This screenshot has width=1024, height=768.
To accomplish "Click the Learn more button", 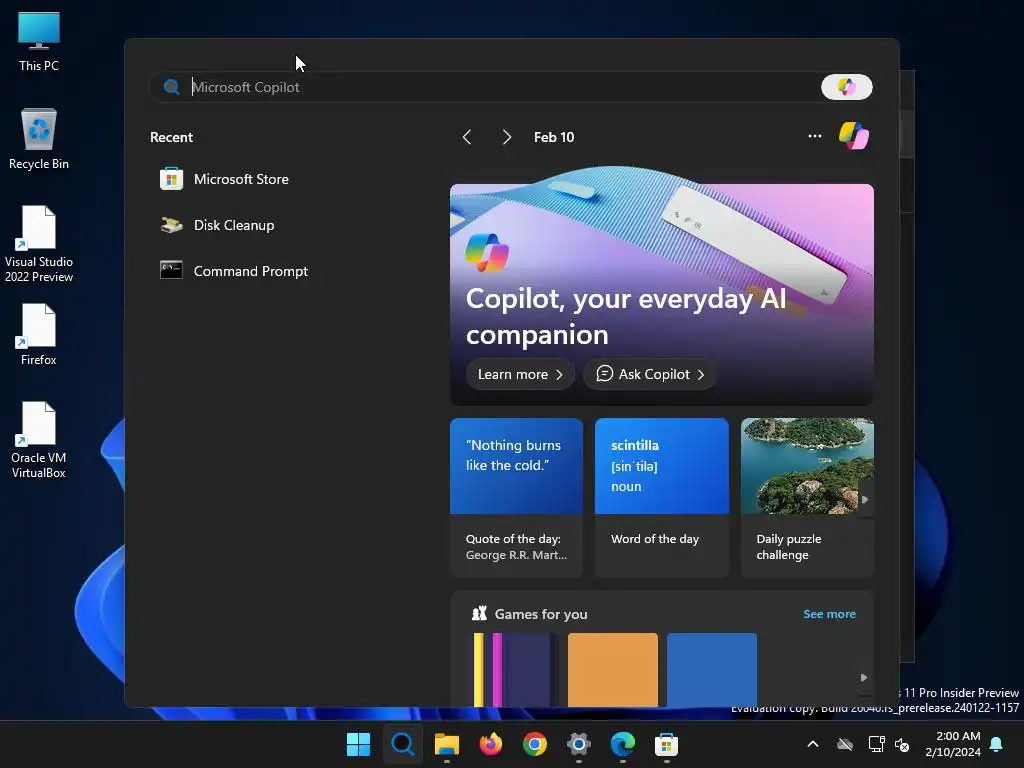I will pyautogui.click(x=520, y=374).
